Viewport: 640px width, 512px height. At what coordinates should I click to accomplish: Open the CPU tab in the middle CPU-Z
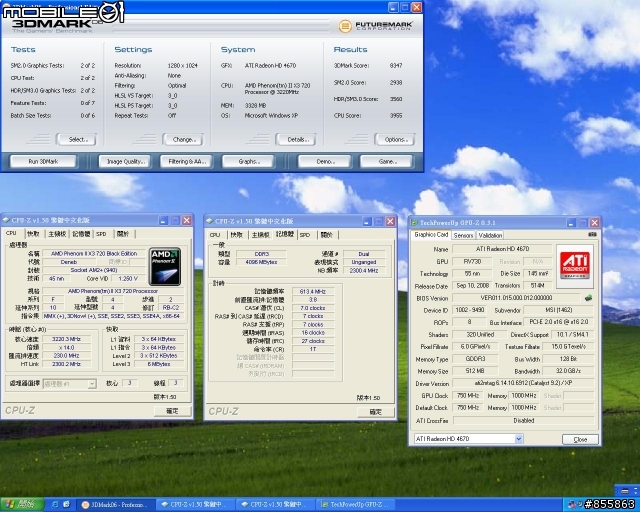(x=215, y=235)
